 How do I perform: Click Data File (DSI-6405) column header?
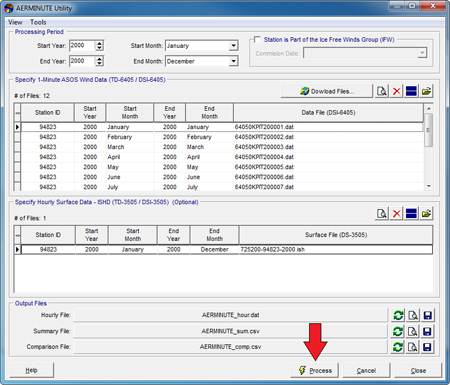point(328,113)
